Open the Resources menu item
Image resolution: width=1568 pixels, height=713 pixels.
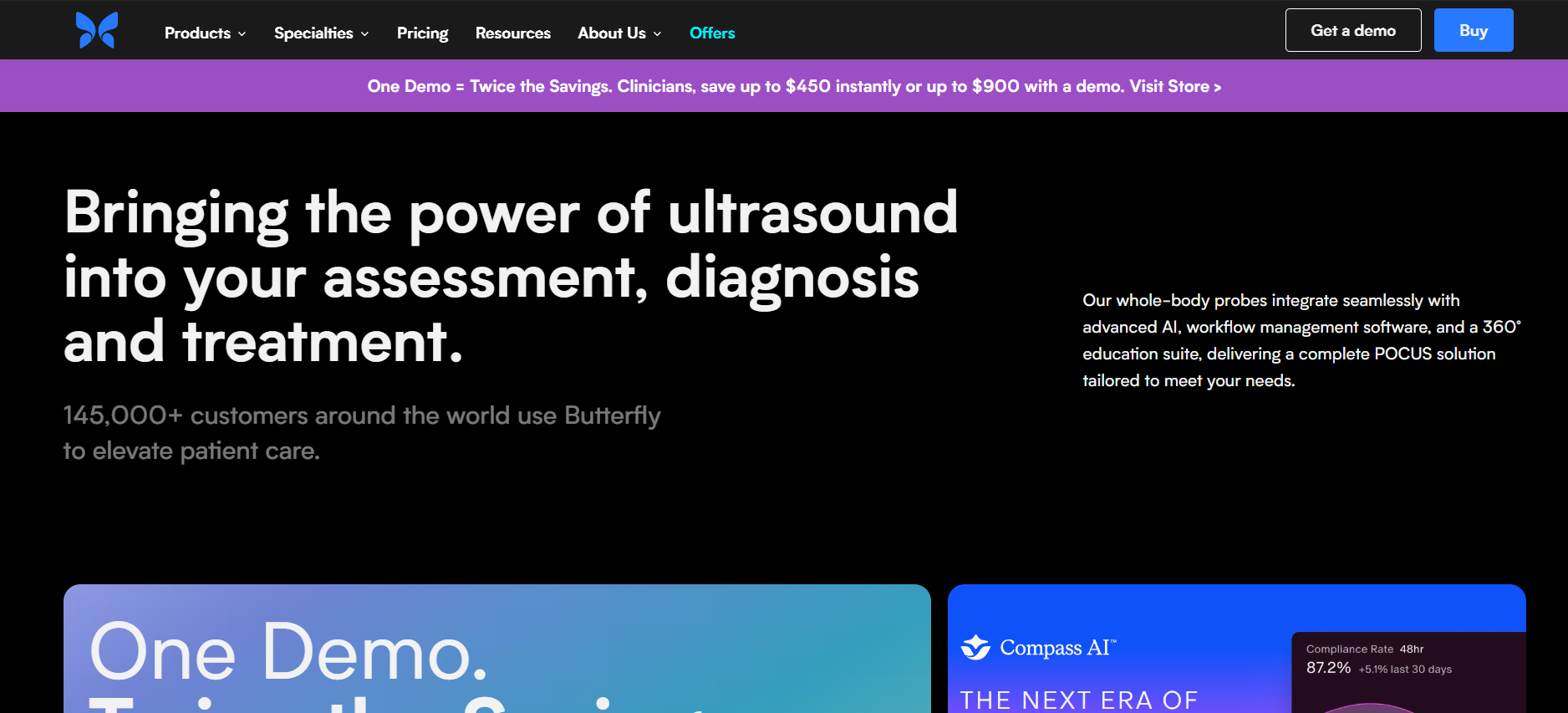(x=513, y=33)
